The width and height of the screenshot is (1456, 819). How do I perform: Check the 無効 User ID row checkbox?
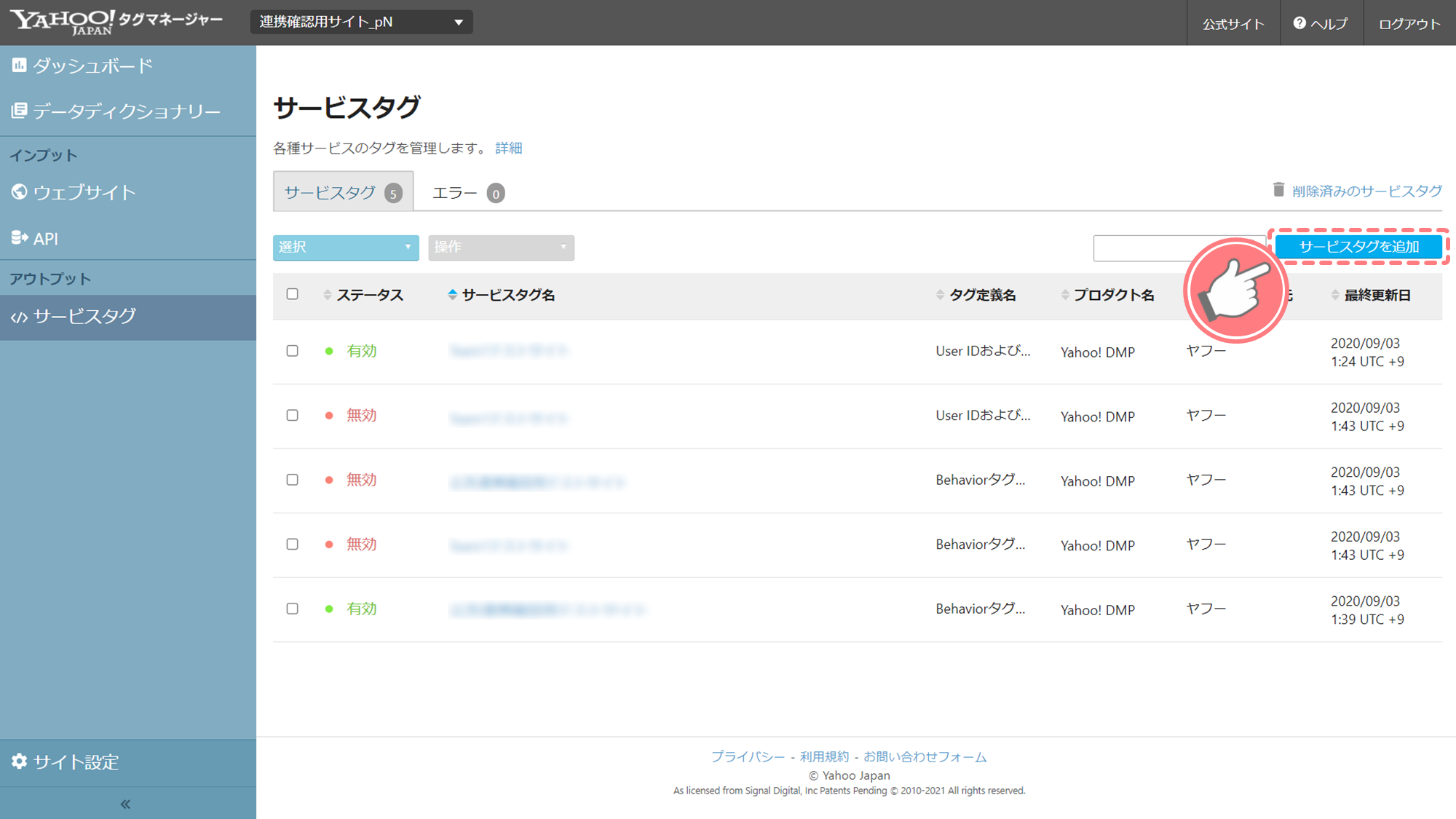pyautogui.click(x=293, y=415)
